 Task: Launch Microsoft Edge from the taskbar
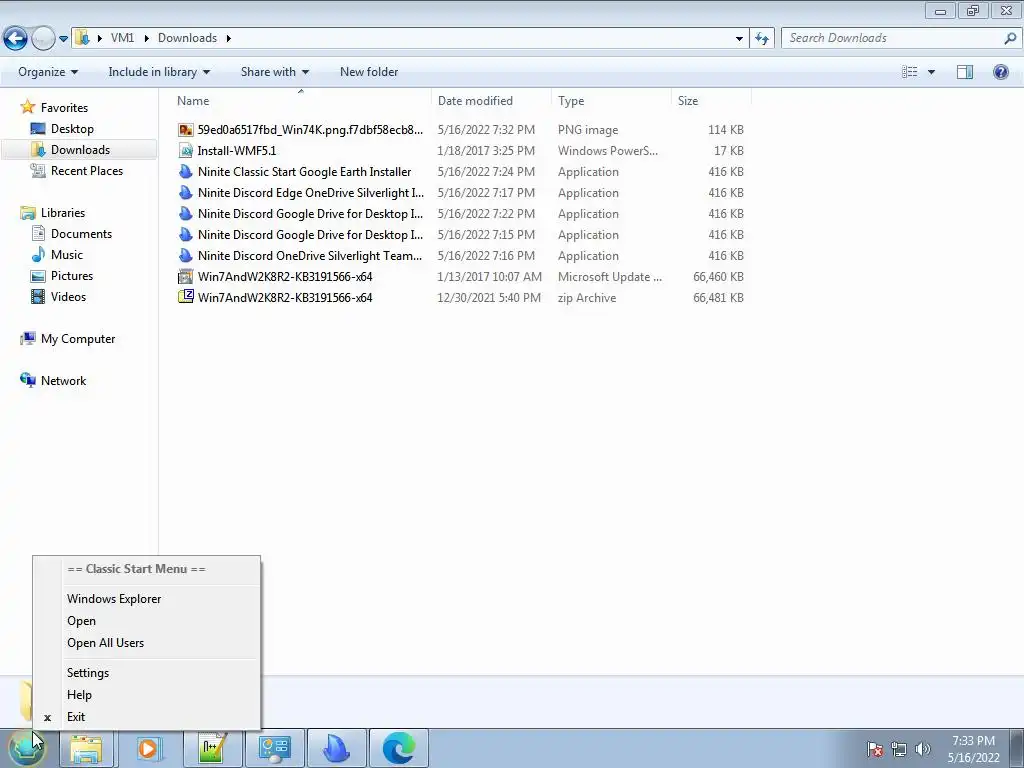398,748
